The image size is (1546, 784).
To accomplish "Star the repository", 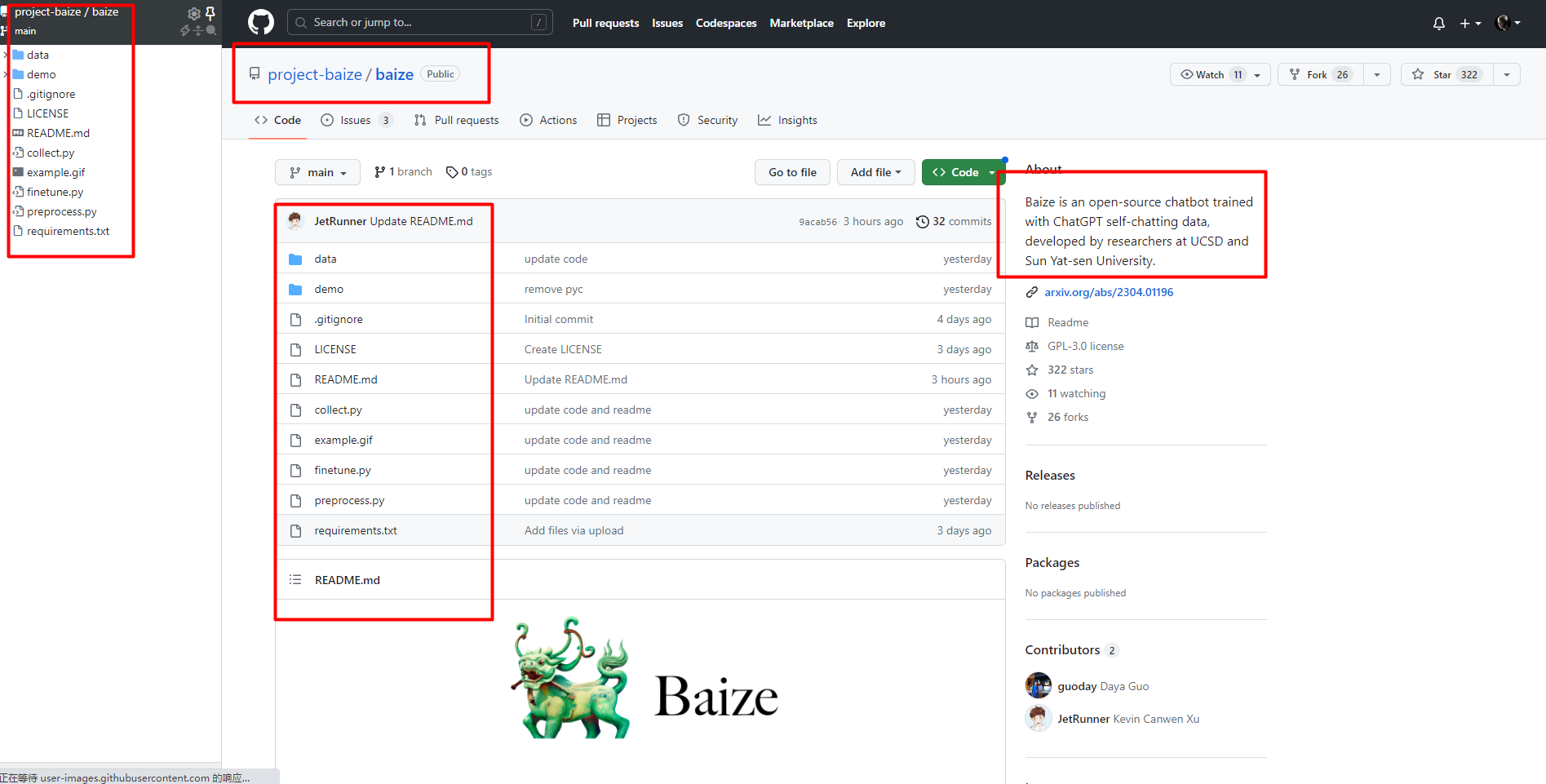I will tap(1447, 74).
